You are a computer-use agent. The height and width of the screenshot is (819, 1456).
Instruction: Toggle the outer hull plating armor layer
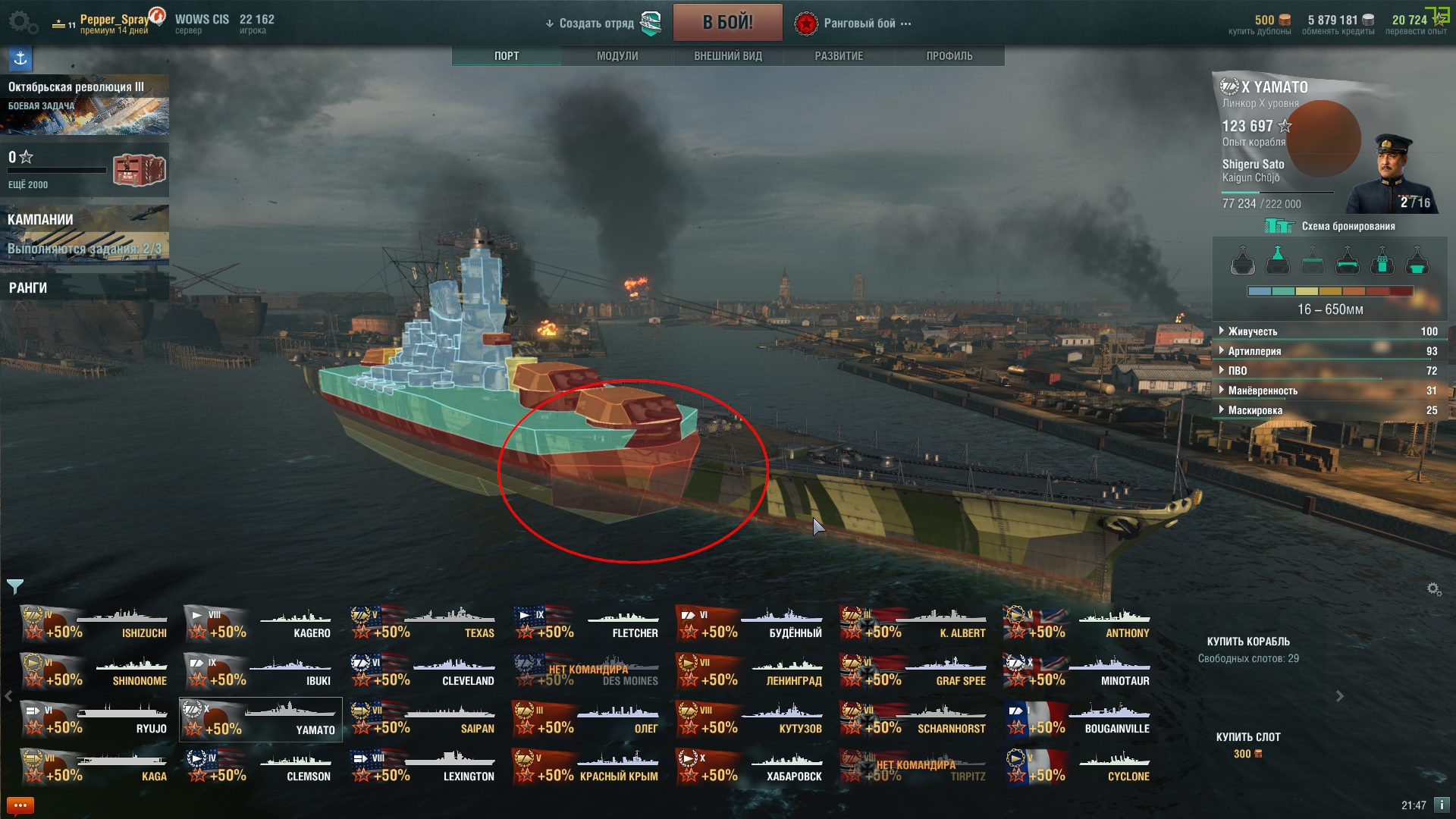(1242, 261)
